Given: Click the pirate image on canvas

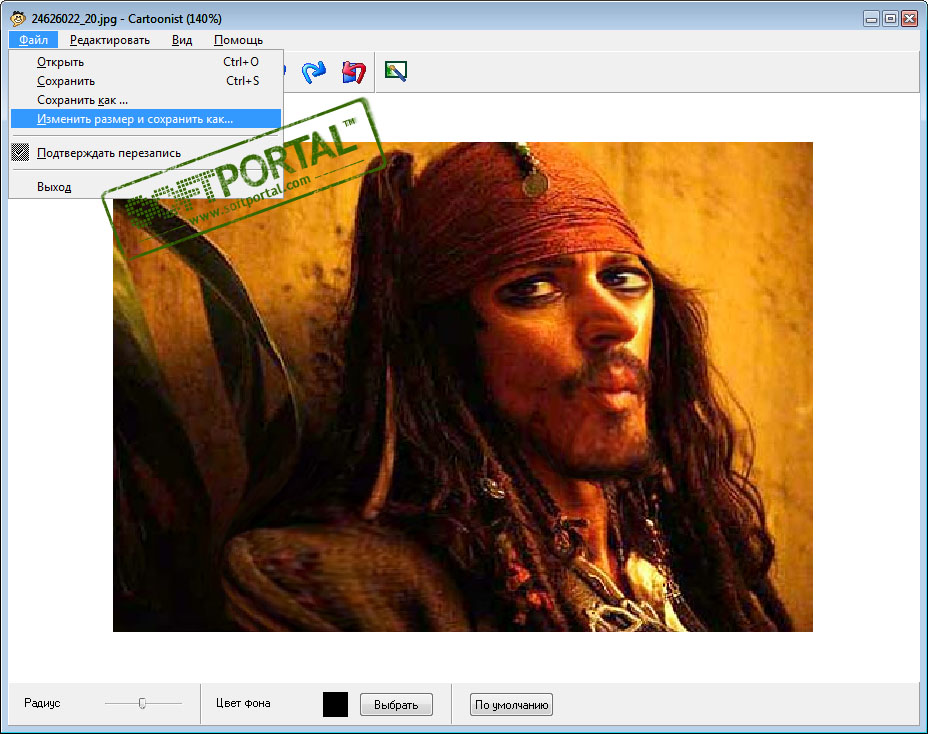Looking at the screenshot, I should tap(462, 386).
